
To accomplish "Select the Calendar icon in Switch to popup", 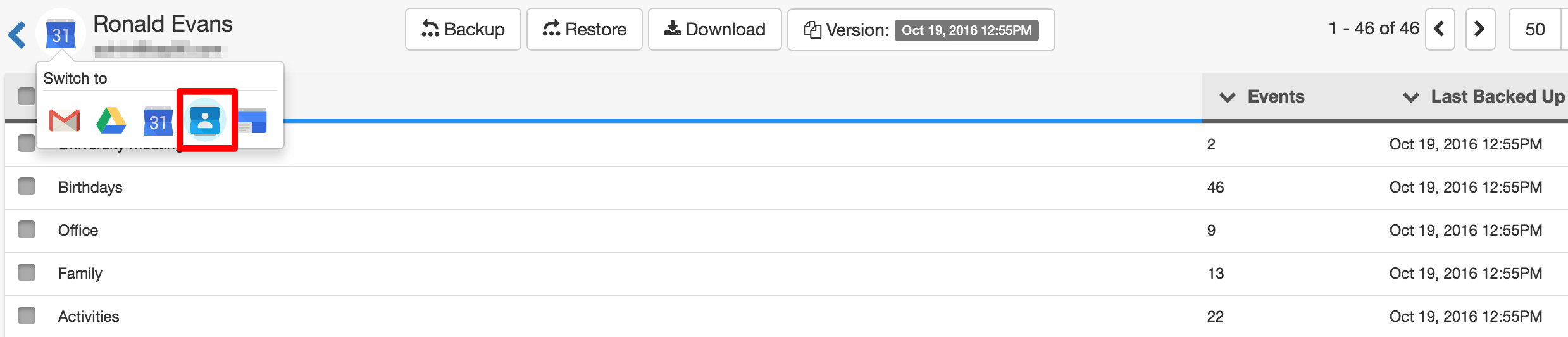I will point(158,120).
